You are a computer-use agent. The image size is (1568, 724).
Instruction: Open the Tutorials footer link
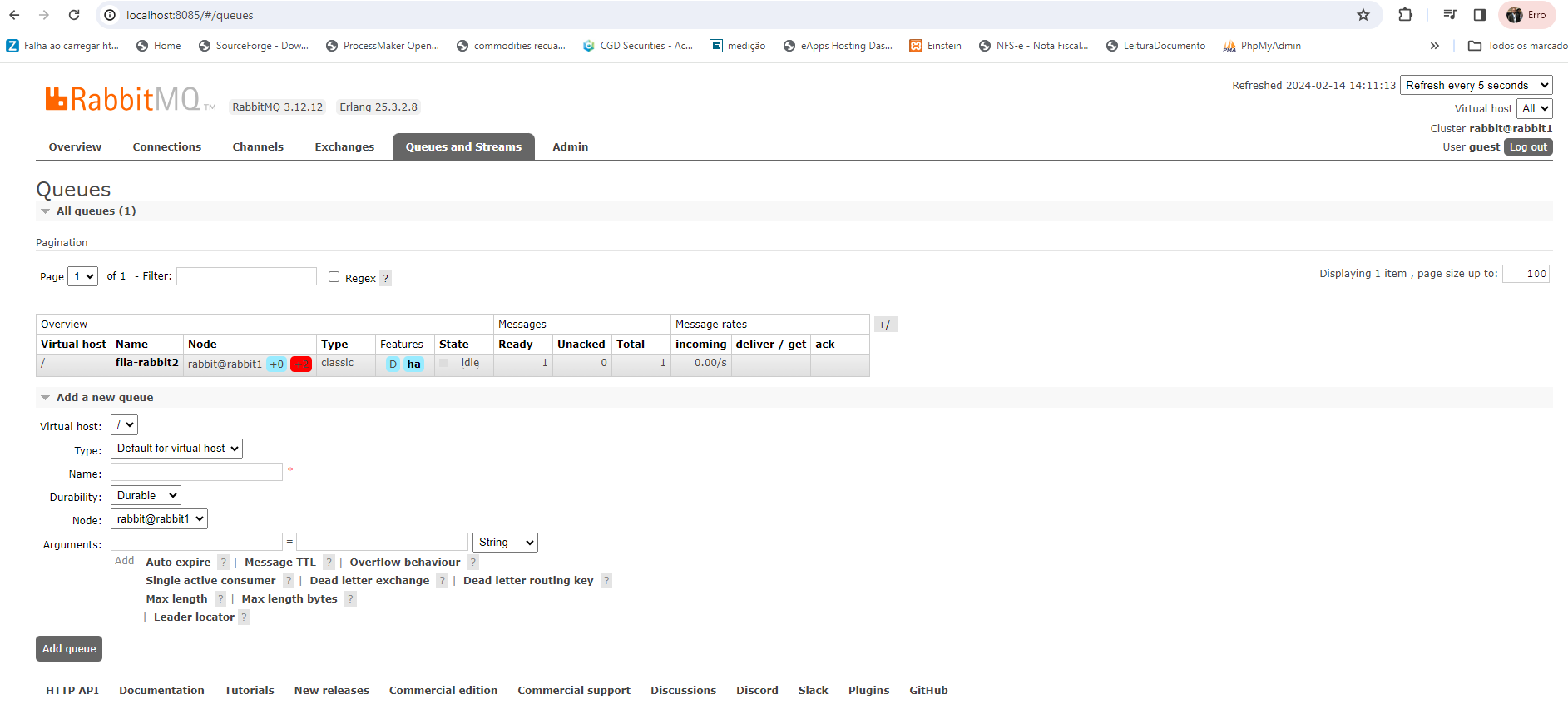[250, 691]
